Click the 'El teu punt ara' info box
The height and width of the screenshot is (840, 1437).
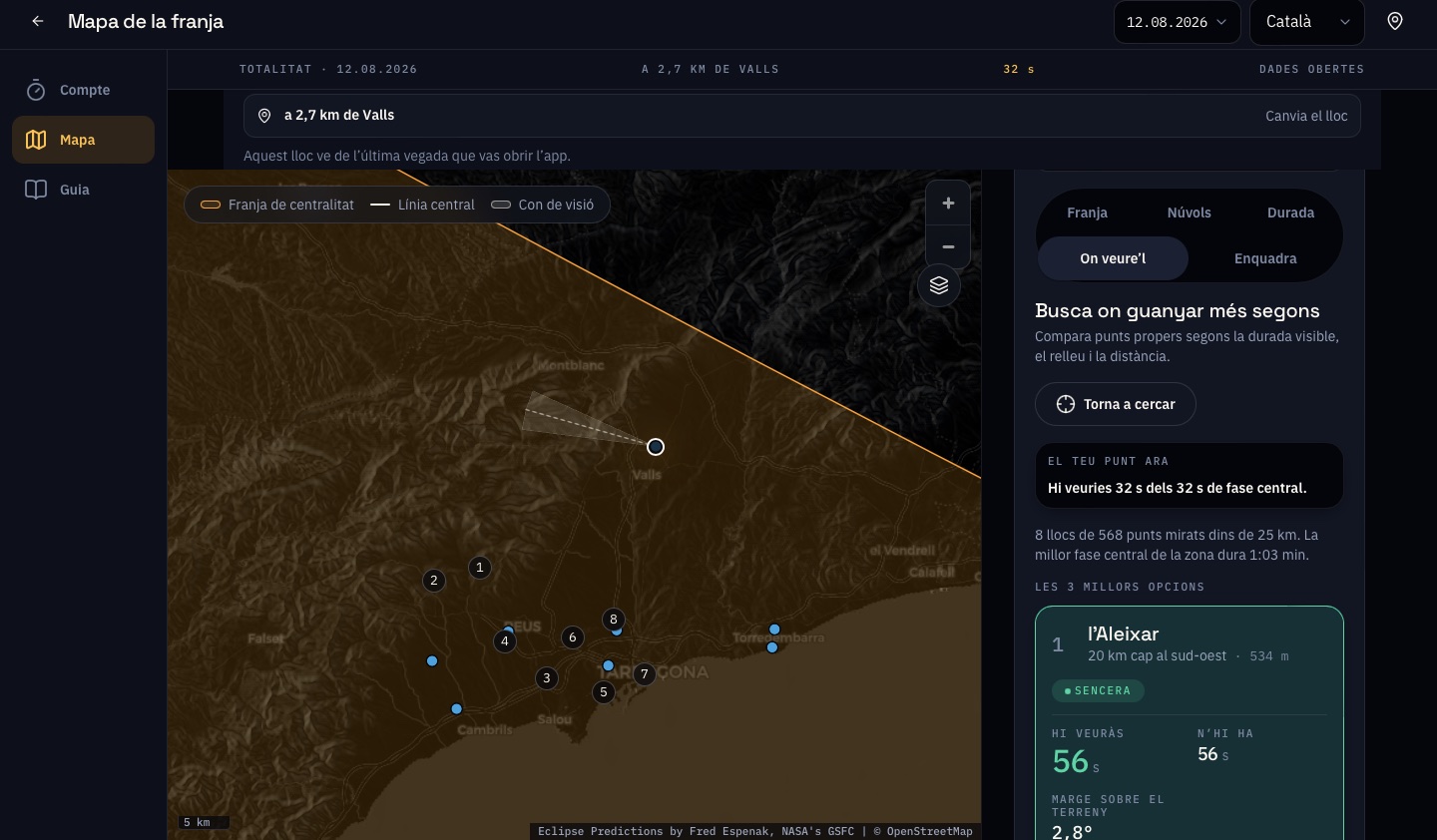[1189, 475]
